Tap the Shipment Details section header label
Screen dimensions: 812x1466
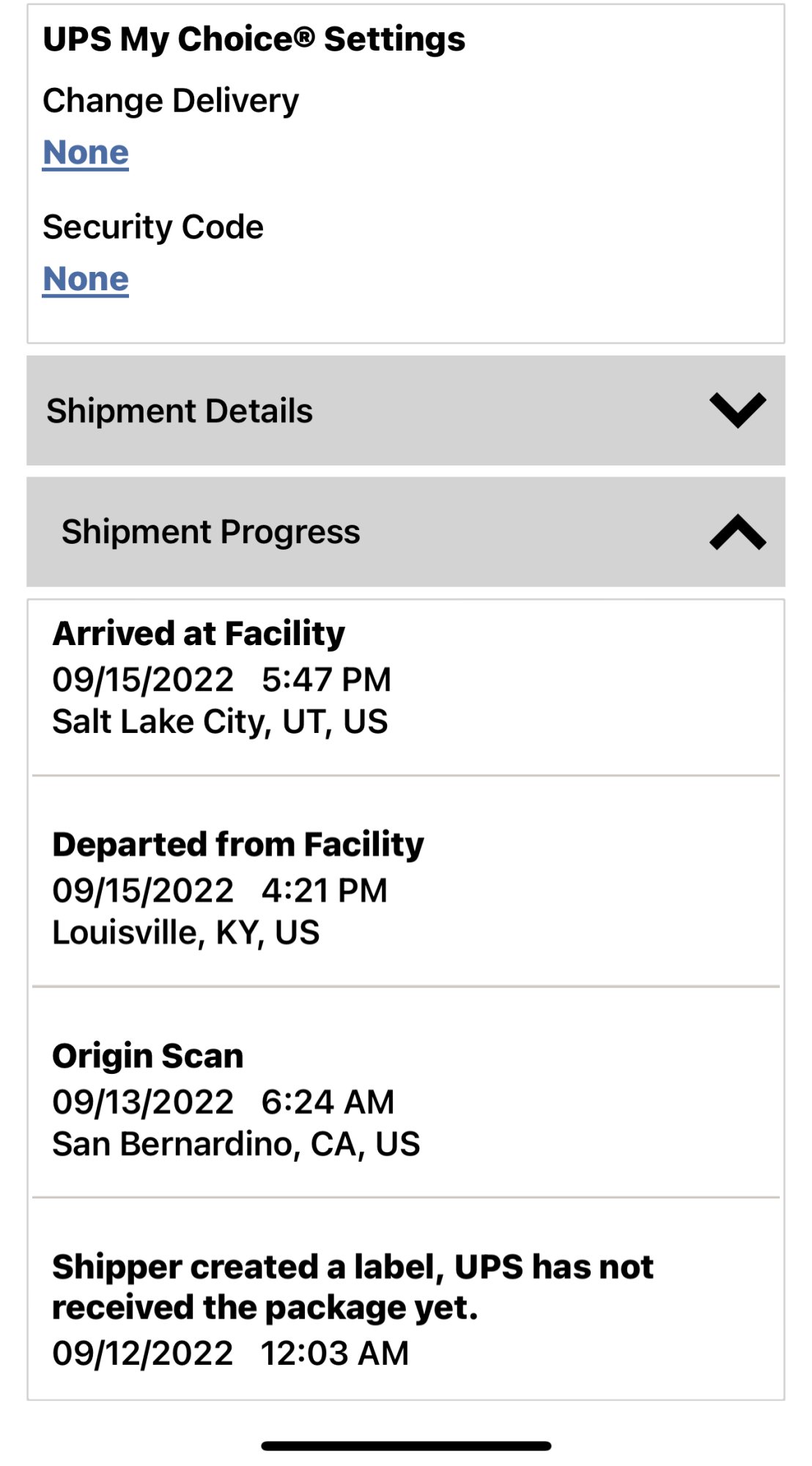[180, 410]
